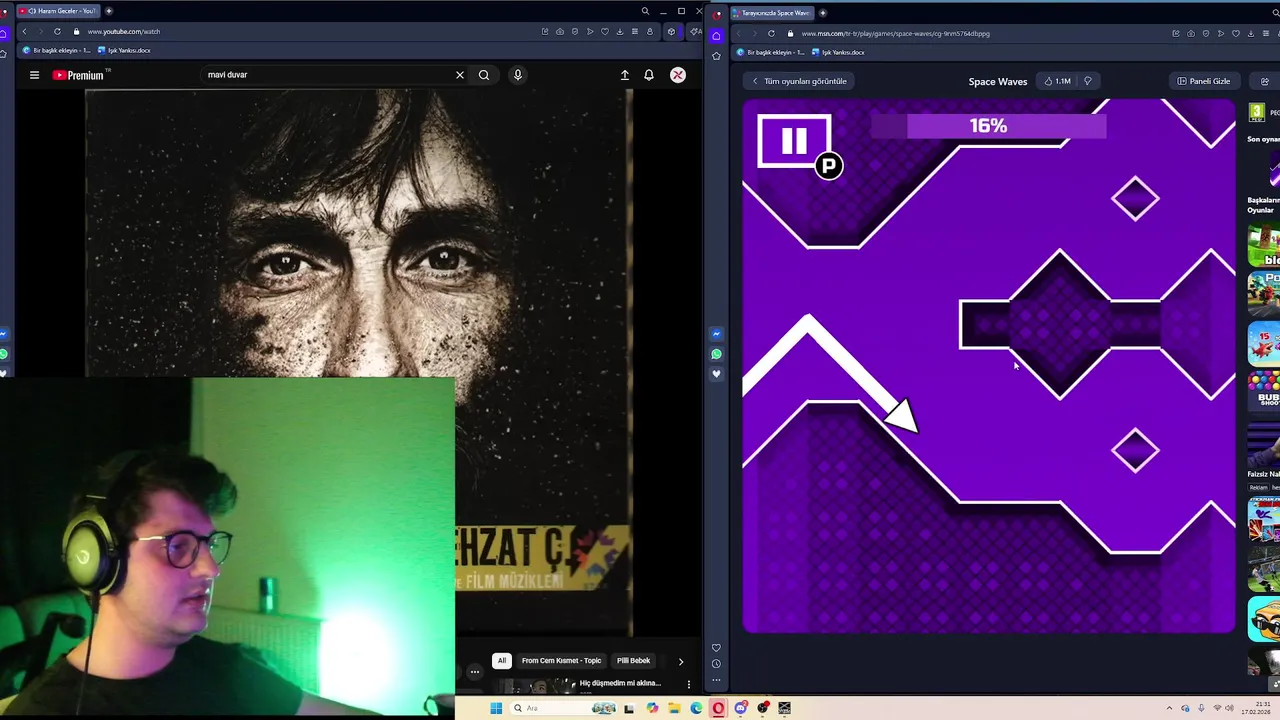Open downloads in MSN window toolbar
1280x720 pixels.
(1251, 33)
